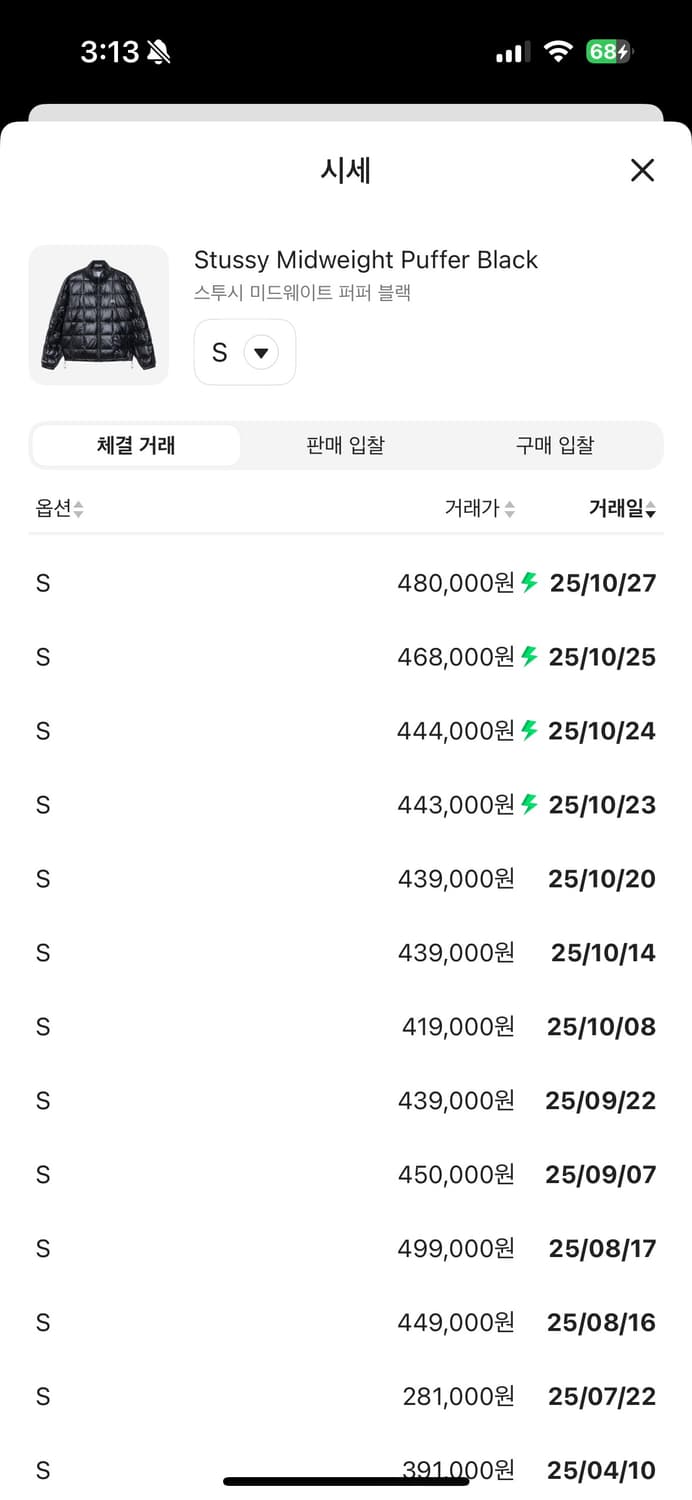
Task: Open the 구매 입찰 tab
Action: [556, 446]
